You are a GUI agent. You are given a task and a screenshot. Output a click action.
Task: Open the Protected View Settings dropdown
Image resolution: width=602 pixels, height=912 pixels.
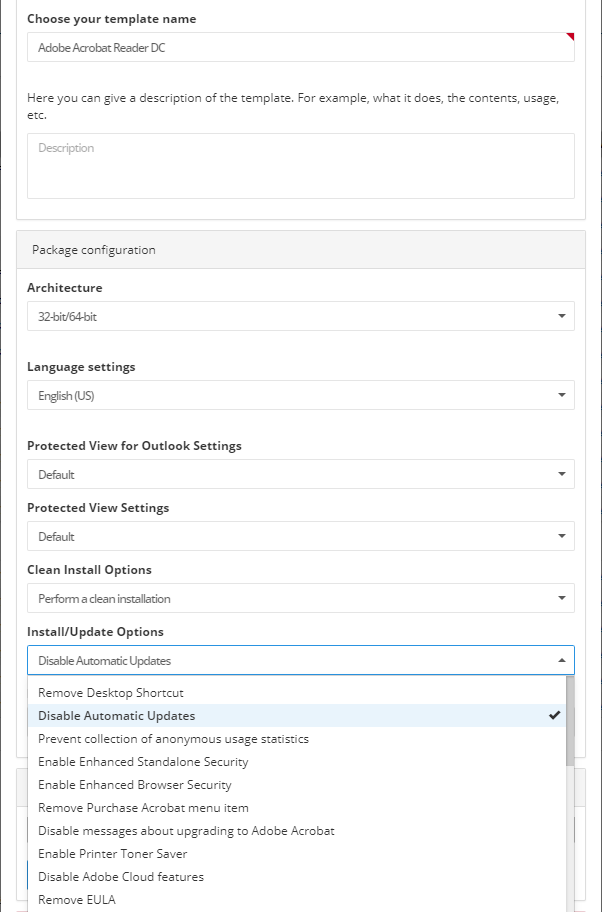pos(301,536)
